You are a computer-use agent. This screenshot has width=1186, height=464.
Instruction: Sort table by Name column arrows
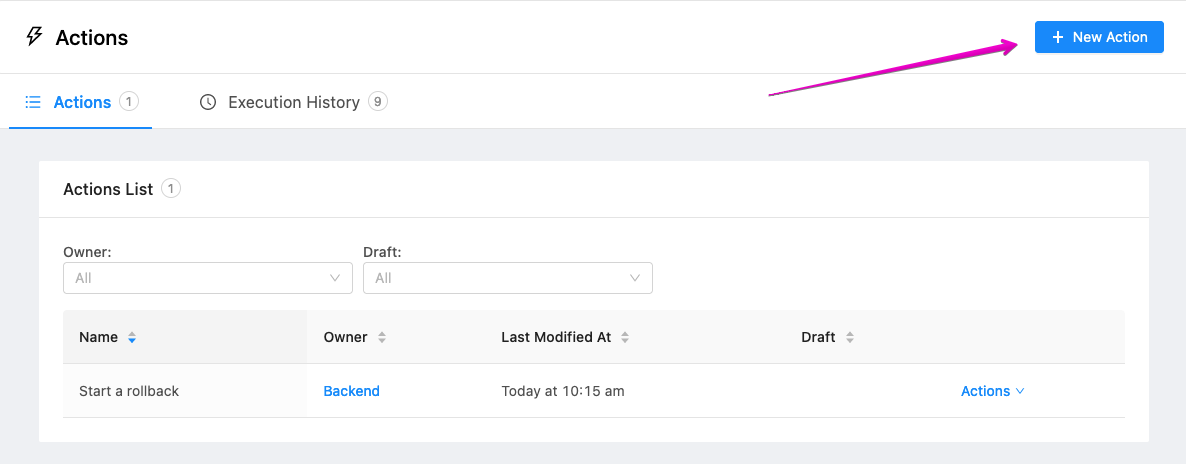(x=132, y=338)
